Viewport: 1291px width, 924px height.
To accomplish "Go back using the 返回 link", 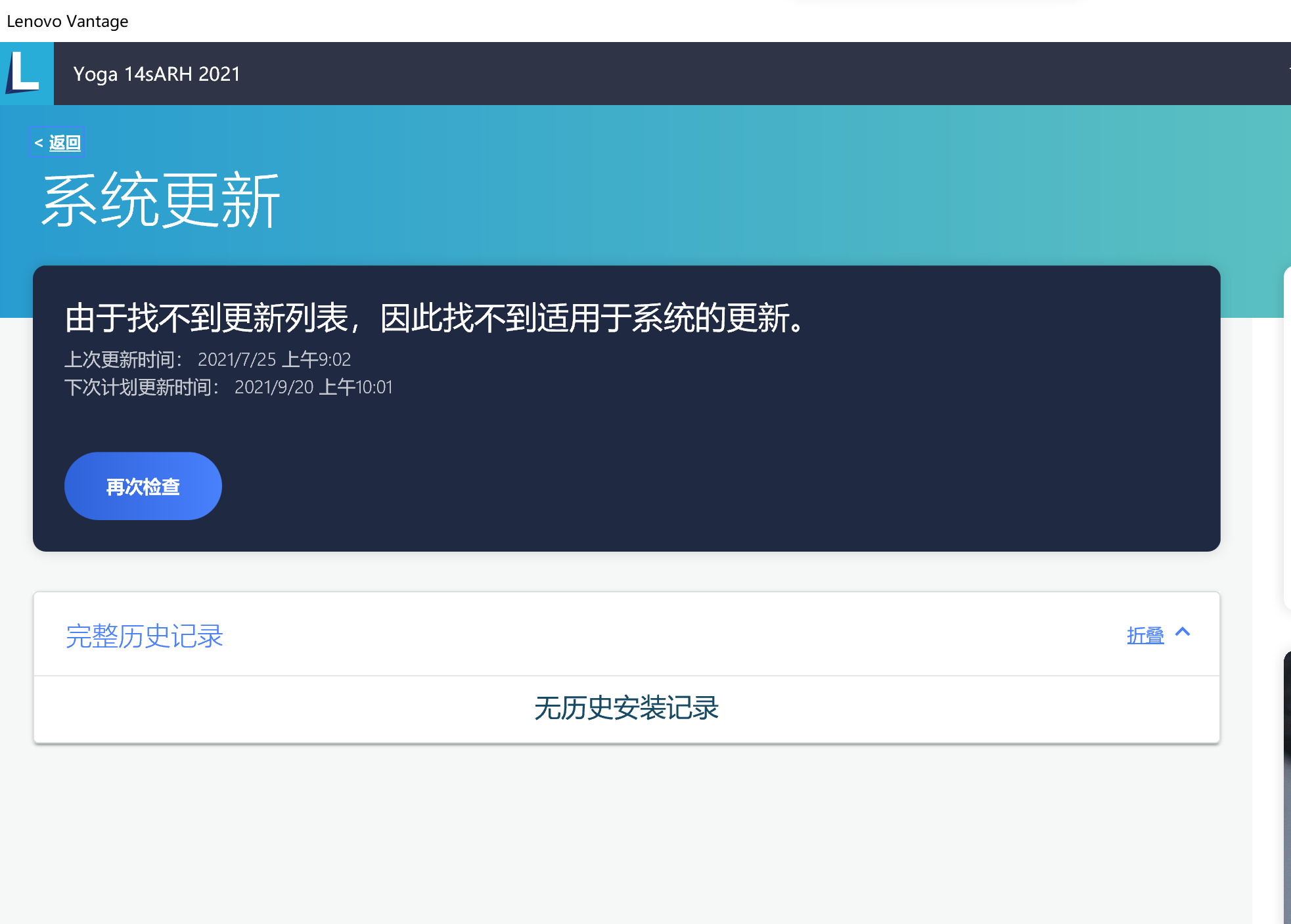I will click(64, 143).
